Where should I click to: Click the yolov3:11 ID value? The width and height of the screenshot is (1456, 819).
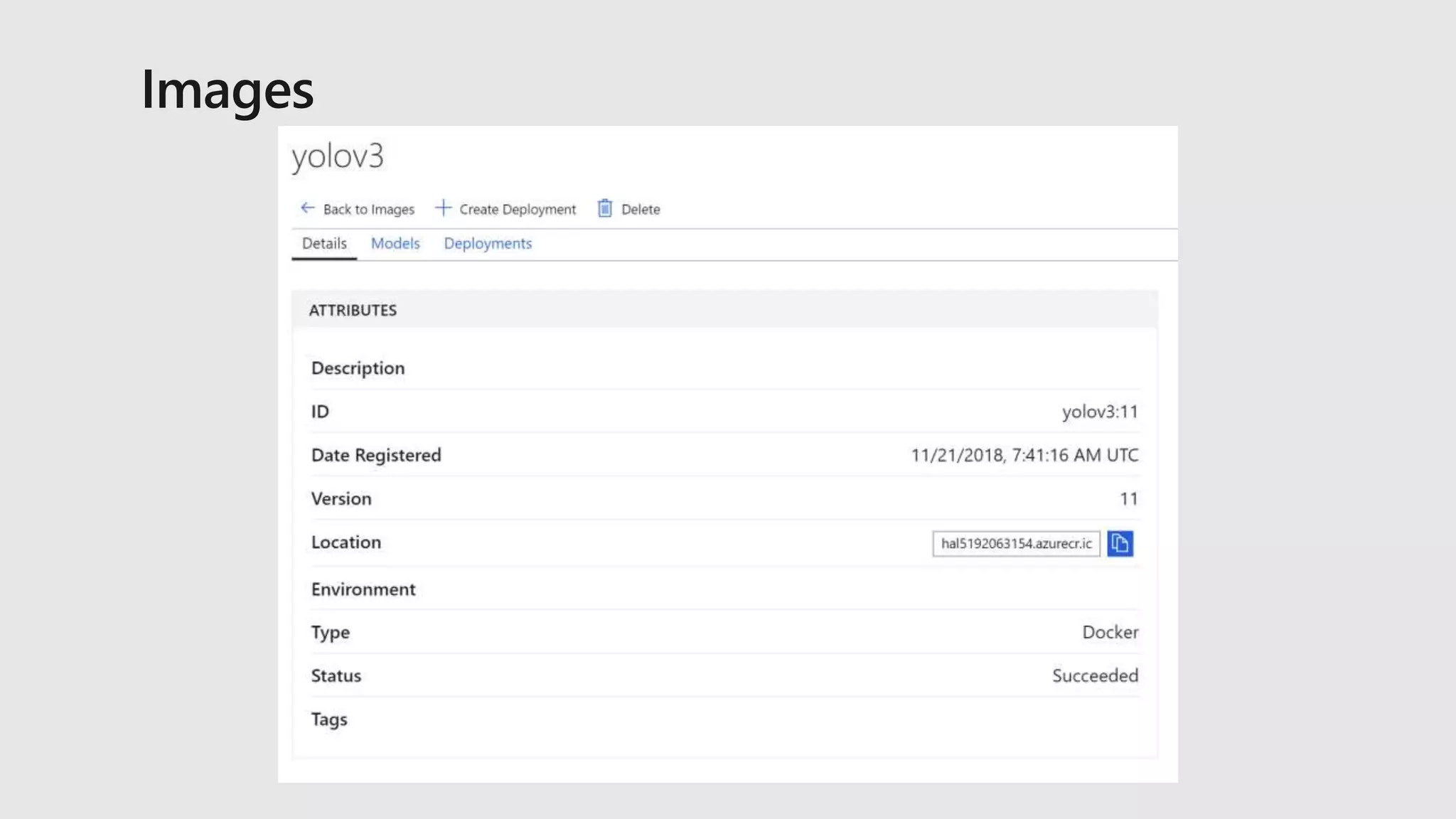point(1099,412)
